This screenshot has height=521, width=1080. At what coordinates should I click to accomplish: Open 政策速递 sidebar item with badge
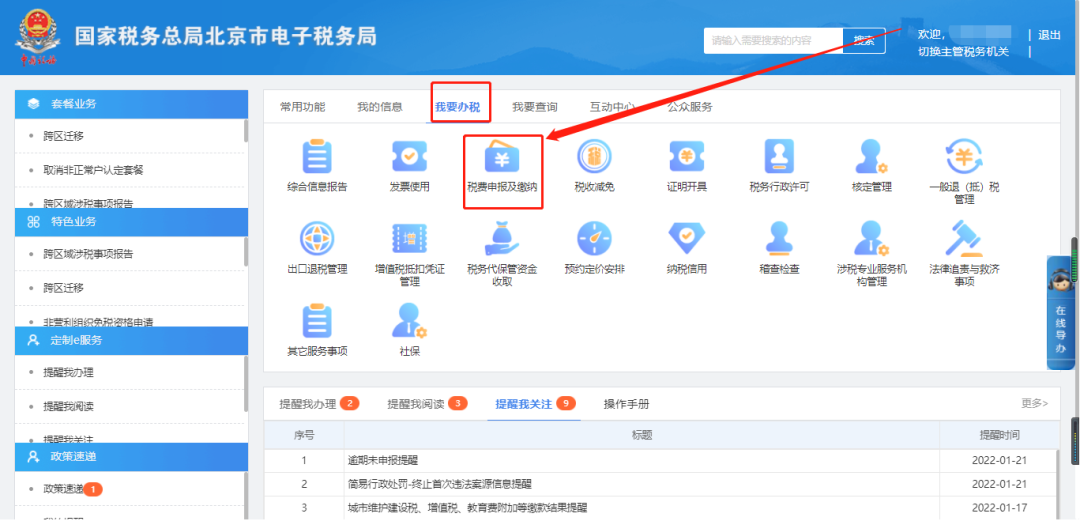click(x=72, y=489)
